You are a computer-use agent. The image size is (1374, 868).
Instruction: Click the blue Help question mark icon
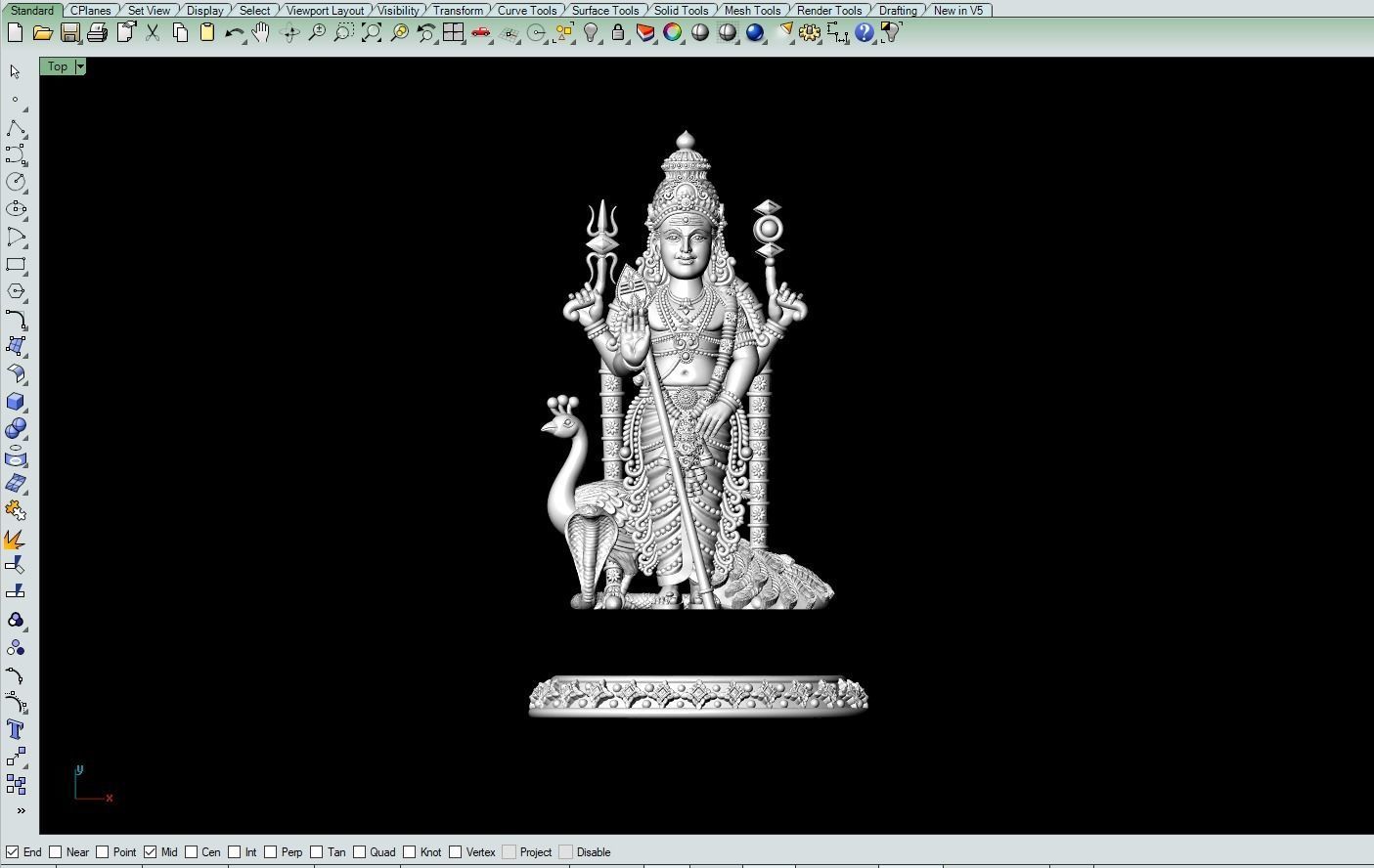click(x=864, y=32)
